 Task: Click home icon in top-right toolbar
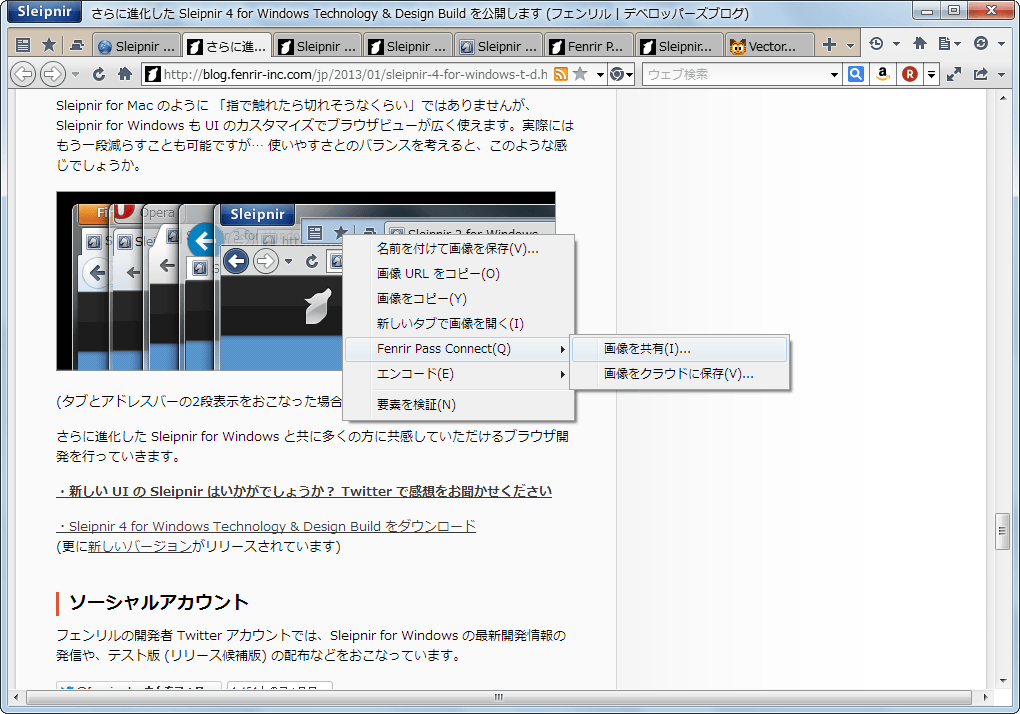(920, 44)
